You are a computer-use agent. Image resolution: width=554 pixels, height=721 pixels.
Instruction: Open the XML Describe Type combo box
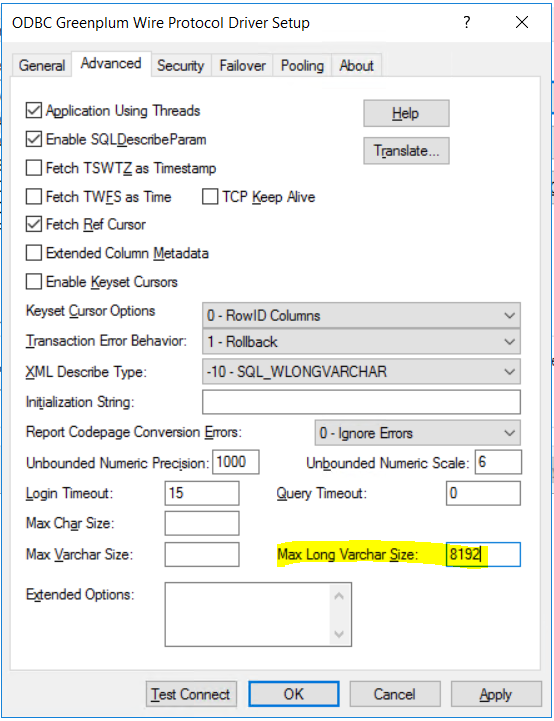click(361, 372)
